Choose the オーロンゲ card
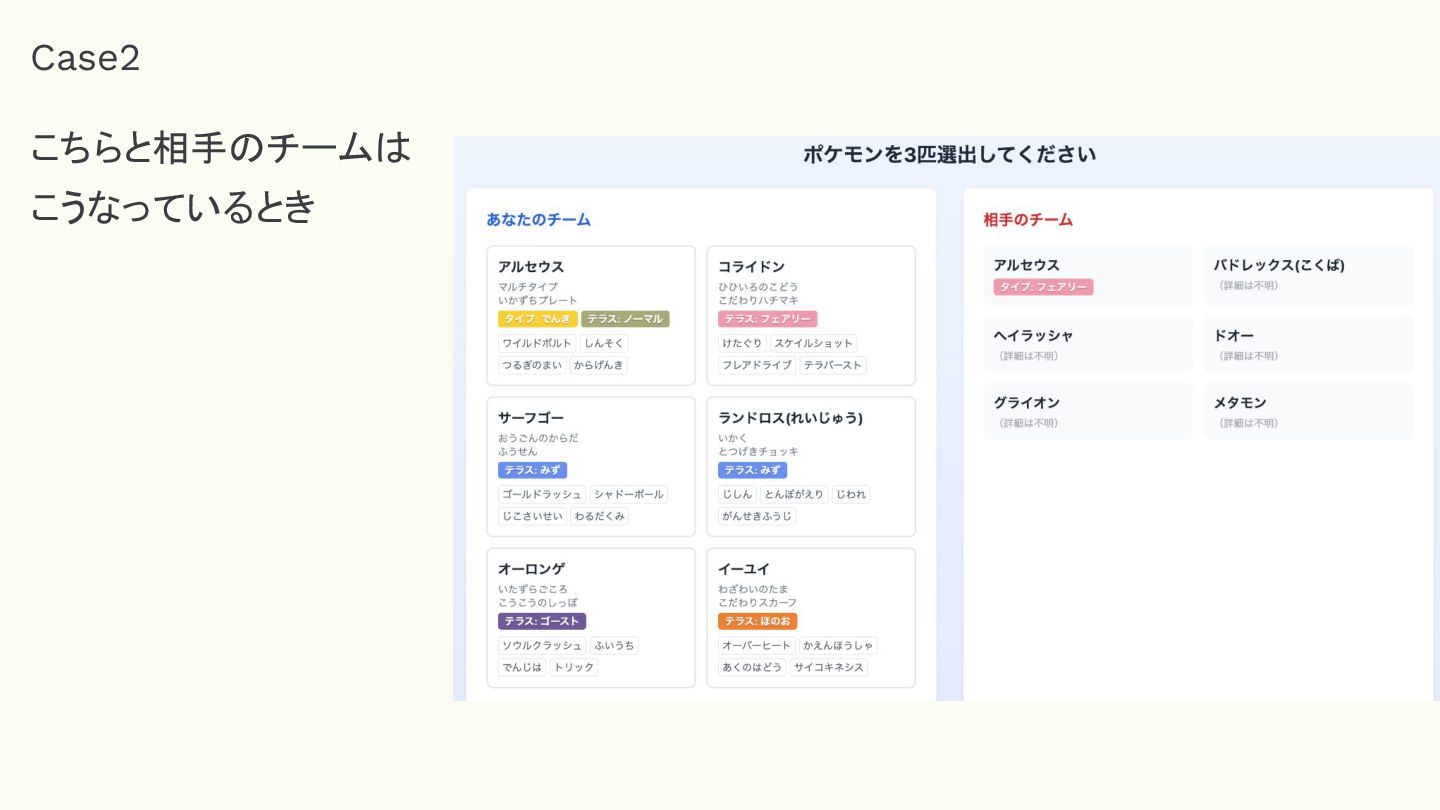This screenshot has height=810, width=1440. pos(591,617)
